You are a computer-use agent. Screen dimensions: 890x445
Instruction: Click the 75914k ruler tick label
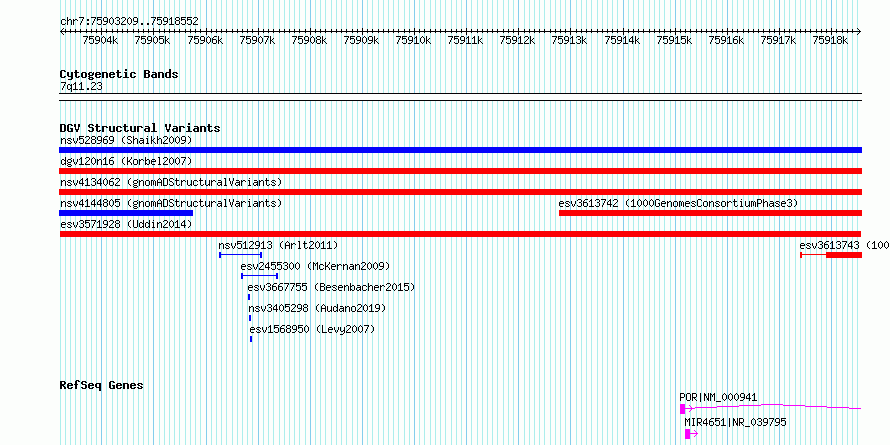623,40
